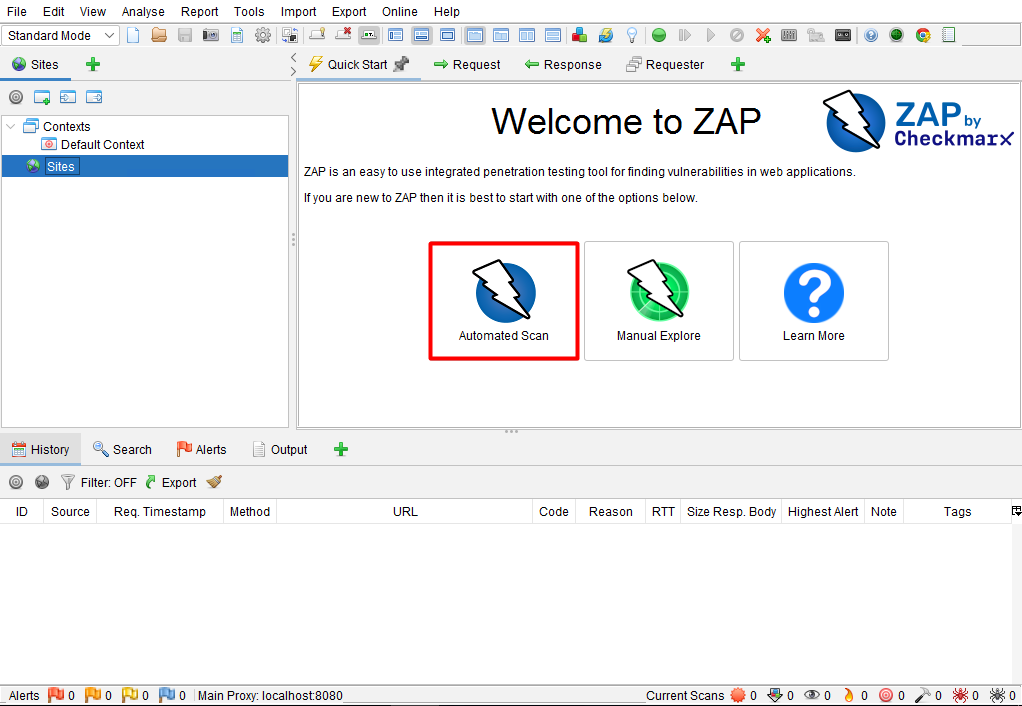Click the lightning globe update icon
This screenshot has width=1022, height=706.
pyautogui.click(x=606, y=35)
